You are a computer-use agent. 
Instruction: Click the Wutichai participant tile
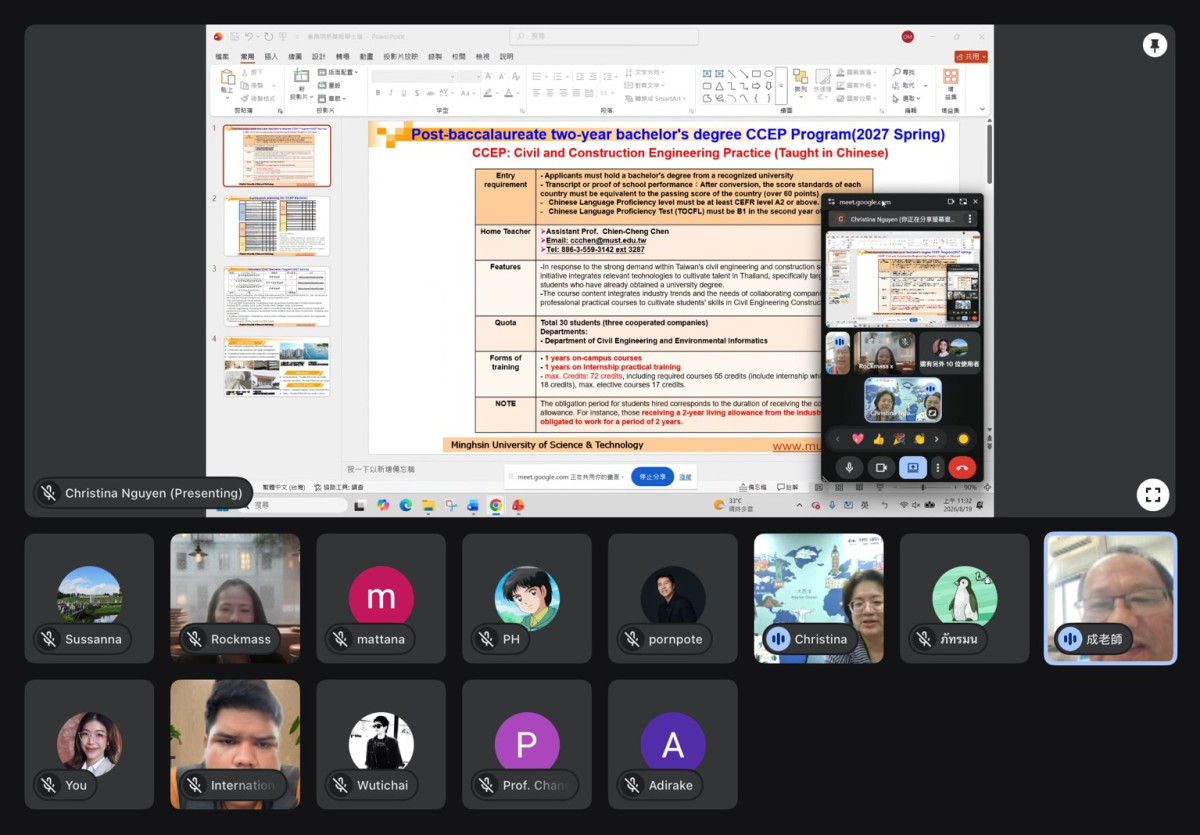(x=381, y=745)
